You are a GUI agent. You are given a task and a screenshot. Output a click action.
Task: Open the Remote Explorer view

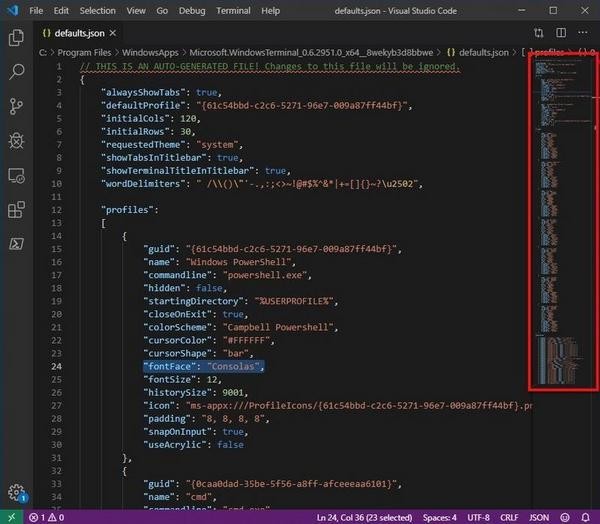16,175
